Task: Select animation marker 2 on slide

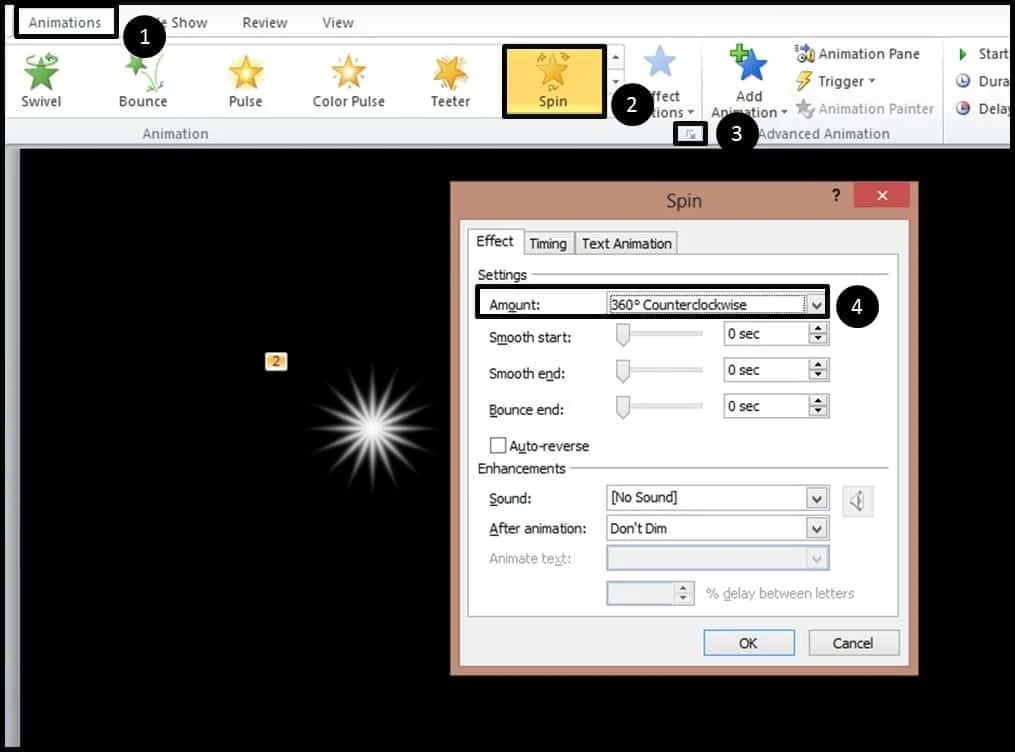Action: [x=276, y=361]
